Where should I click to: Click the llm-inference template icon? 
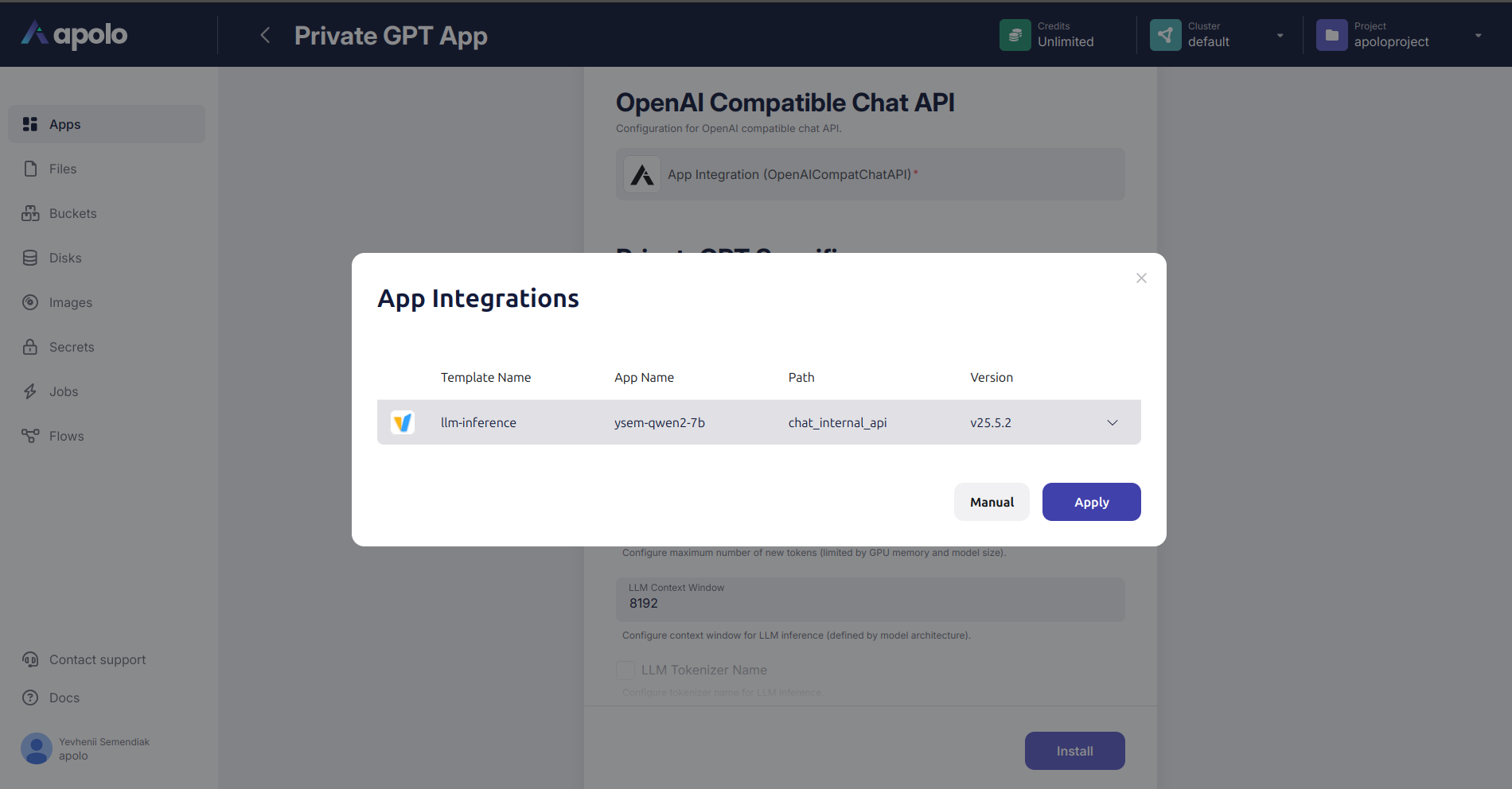pos(403,422)
